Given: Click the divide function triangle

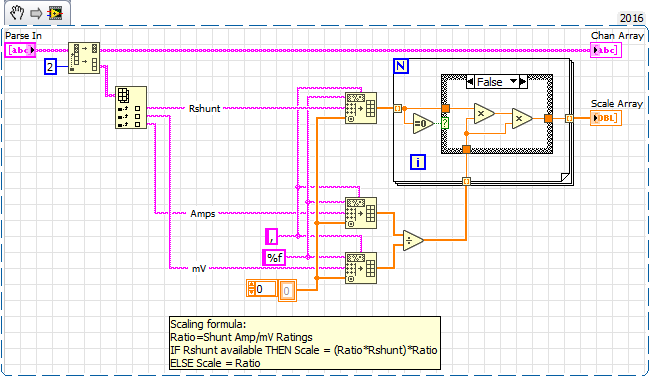Looking at the screenshot, I should pyautogui.click(x=413, y=241).
